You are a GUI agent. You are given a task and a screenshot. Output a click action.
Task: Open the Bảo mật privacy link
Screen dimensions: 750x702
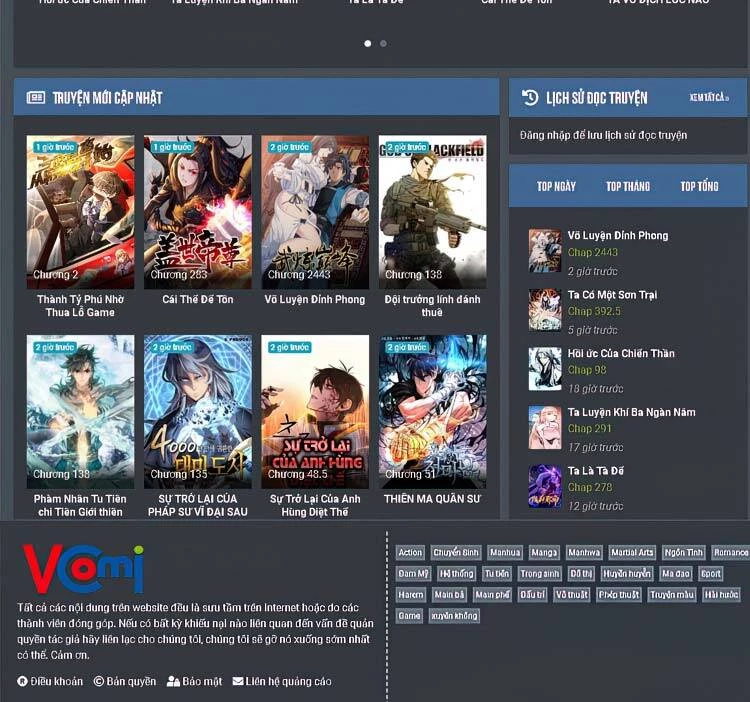[195, 682]
